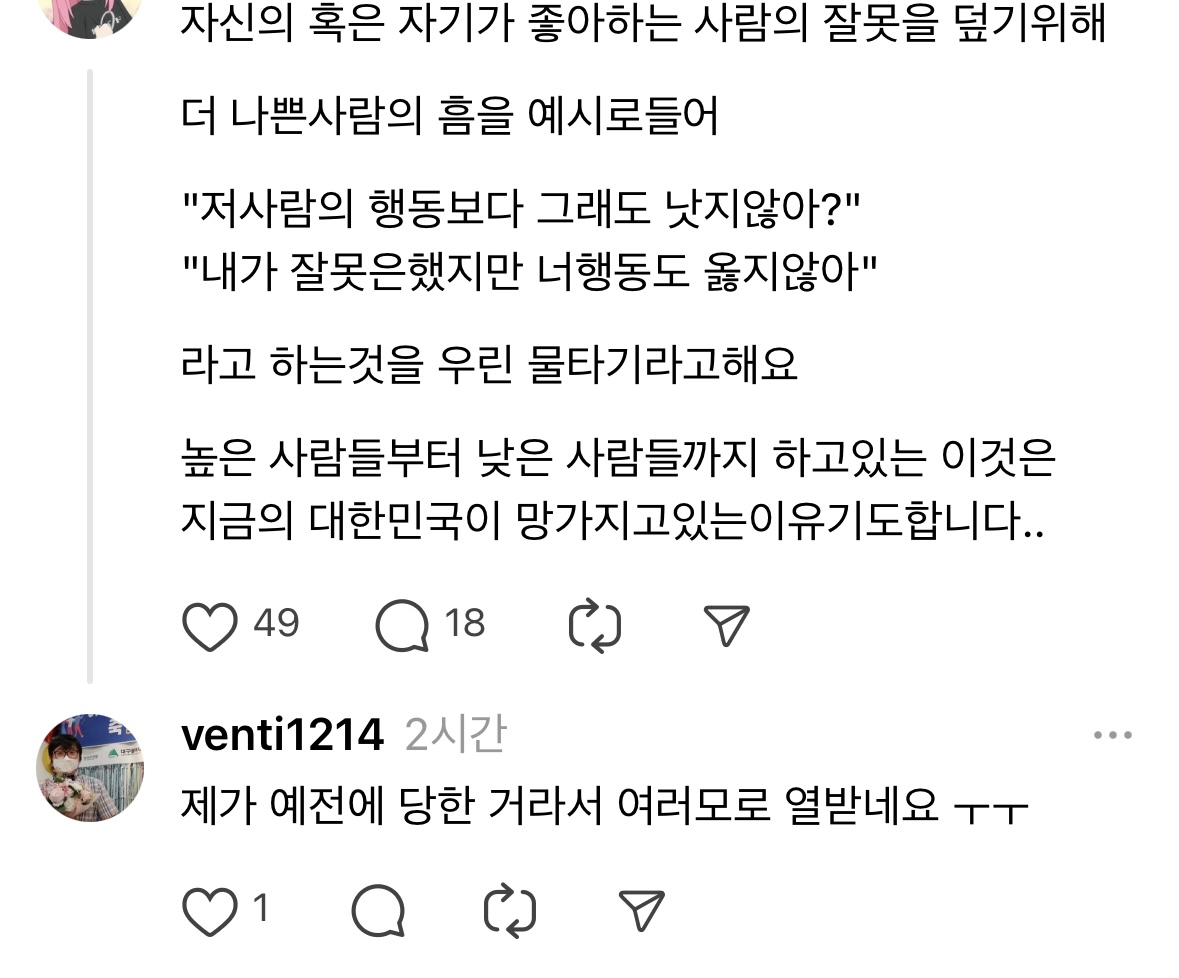Open post line 더 나쁜사람의 흠을 예시로들어
1179x978 pixels.
coord(450,116)
